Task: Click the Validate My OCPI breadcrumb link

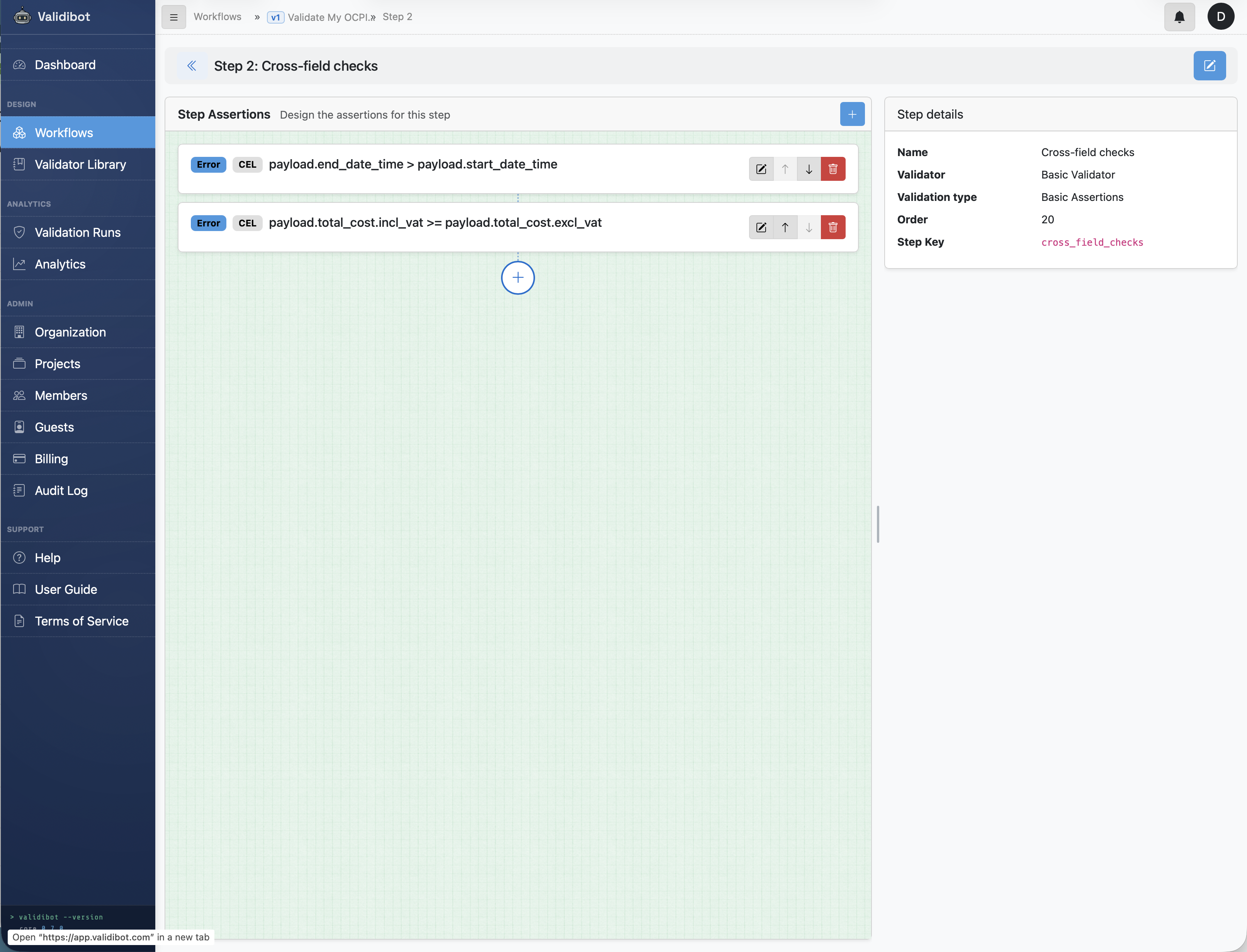Action: (x=329, y=17)
